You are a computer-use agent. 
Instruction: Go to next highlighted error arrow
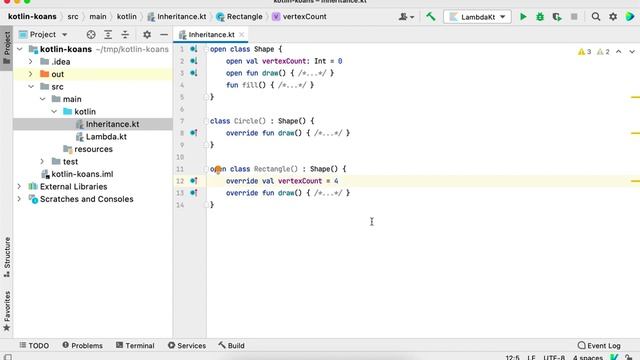632,52
